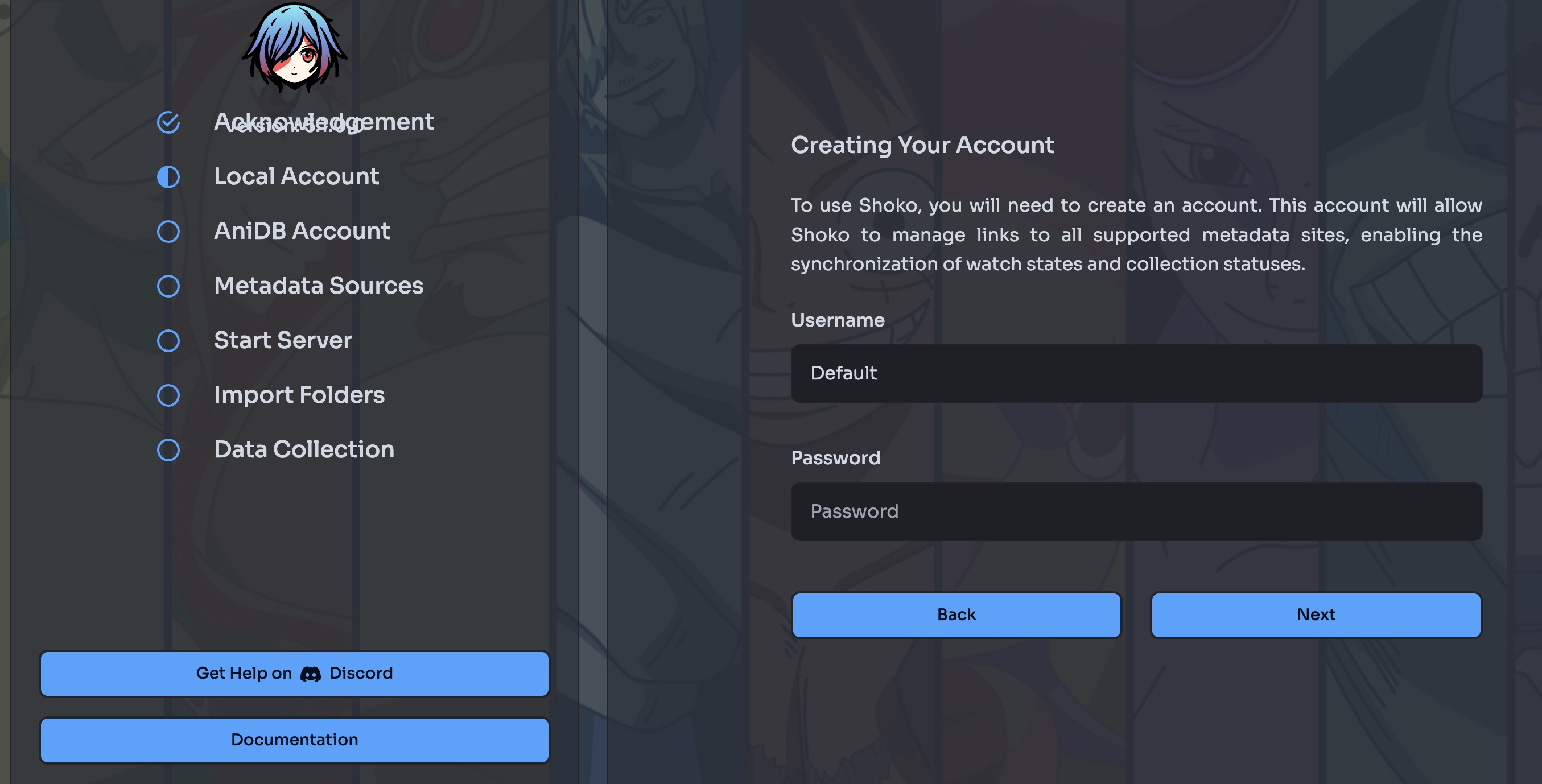Click the Acknowledgement completed checkmark icon
Image resolution: width=1542 pixels, height=784 pixels.
click(168, 122)
